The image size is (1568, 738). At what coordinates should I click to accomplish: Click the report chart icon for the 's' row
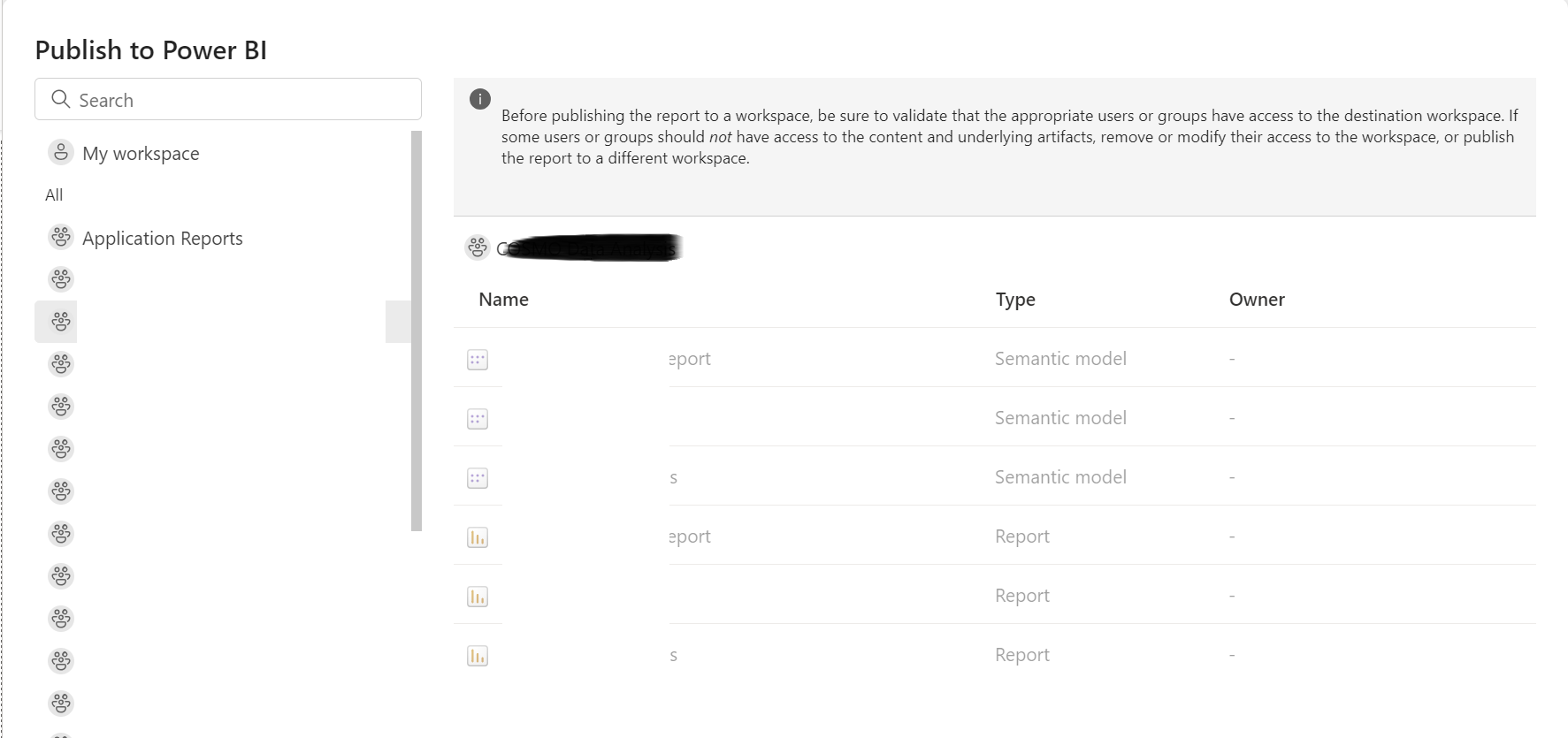point(478,656)
